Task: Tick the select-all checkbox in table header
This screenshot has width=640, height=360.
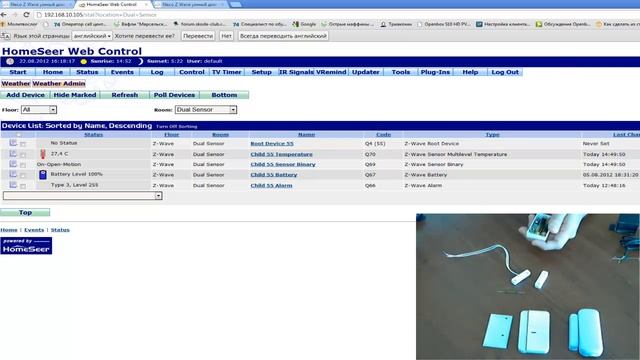Action: pyautogui.click(x=18, y=135)
